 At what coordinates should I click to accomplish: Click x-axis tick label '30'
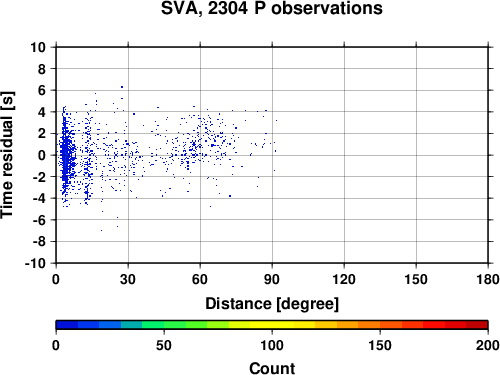(128, 279)
